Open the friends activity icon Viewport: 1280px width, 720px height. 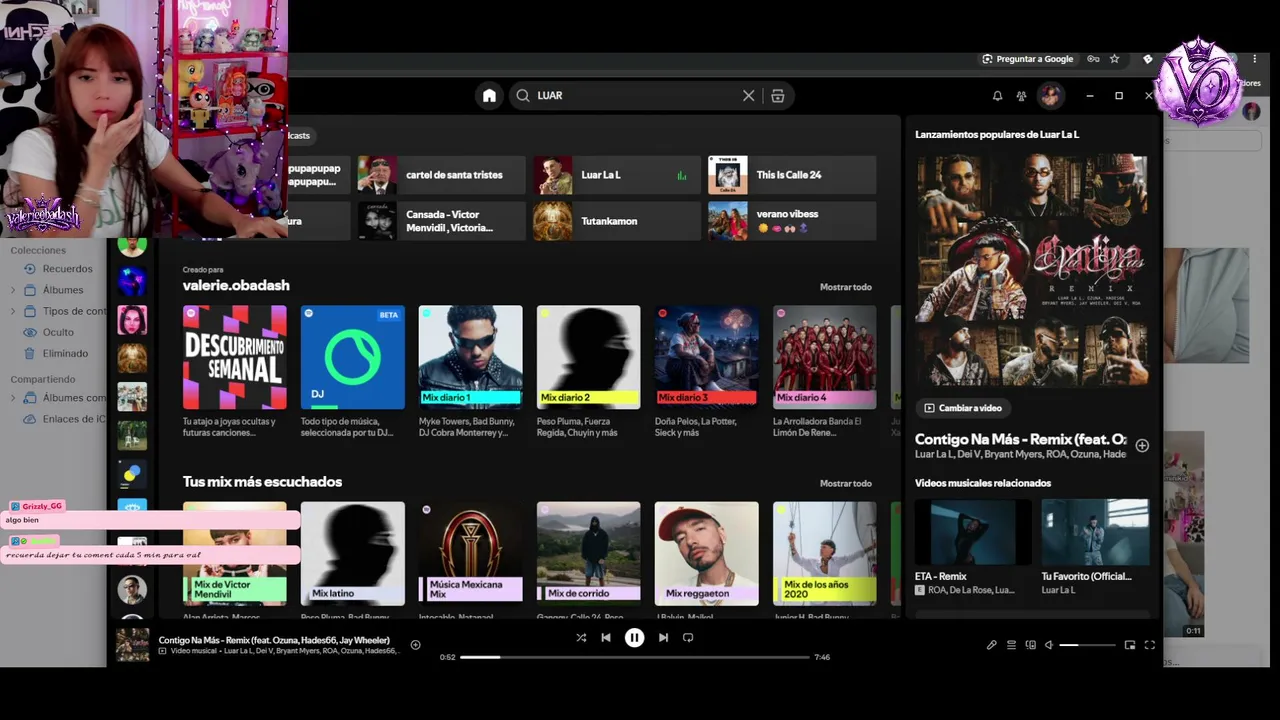(x=1021, y=96)
